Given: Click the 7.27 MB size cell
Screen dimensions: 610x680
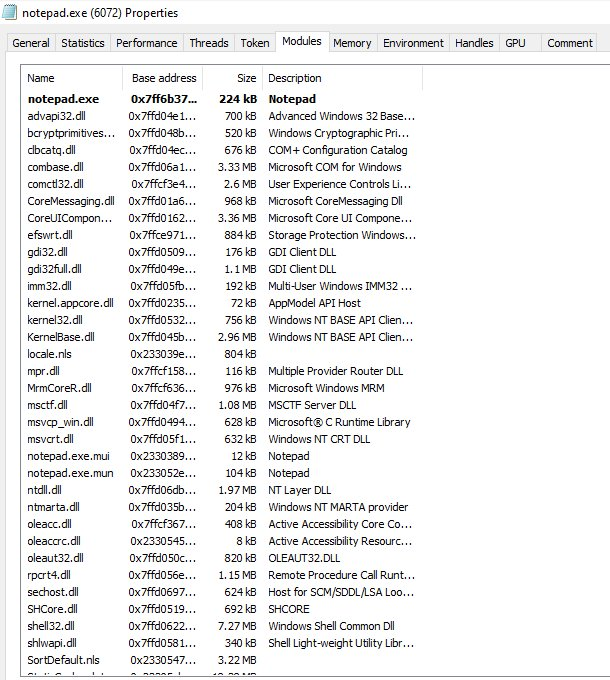Looking at the screenshot, I should 237,626.
